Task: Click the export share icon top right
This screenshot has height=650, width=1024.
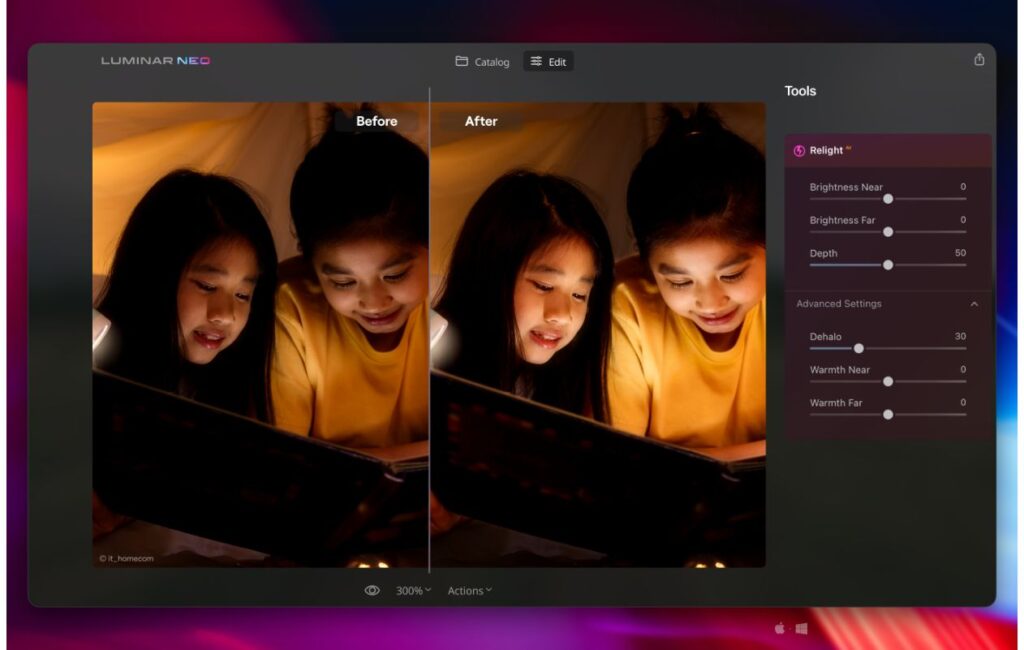Action: [979, 59]
